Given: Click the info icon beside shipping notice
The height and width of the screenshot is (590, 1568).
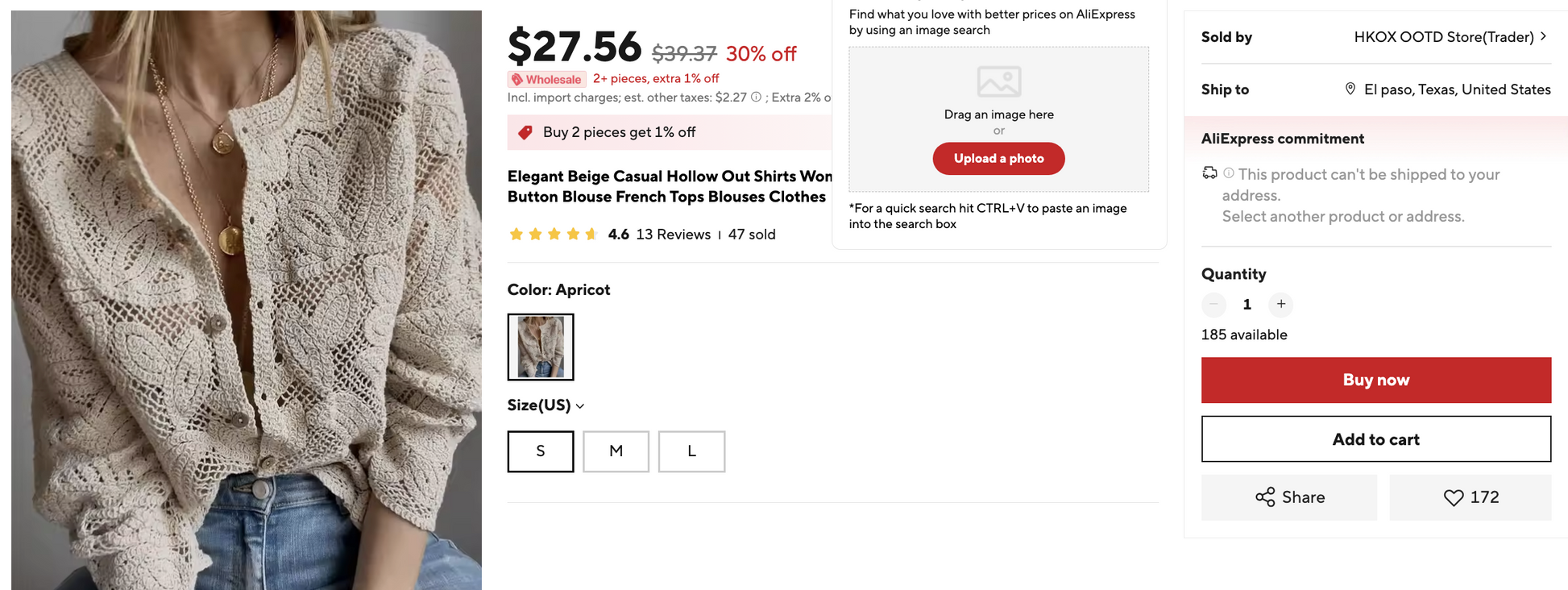Looking at the screenshot, I should [1229, 173].
